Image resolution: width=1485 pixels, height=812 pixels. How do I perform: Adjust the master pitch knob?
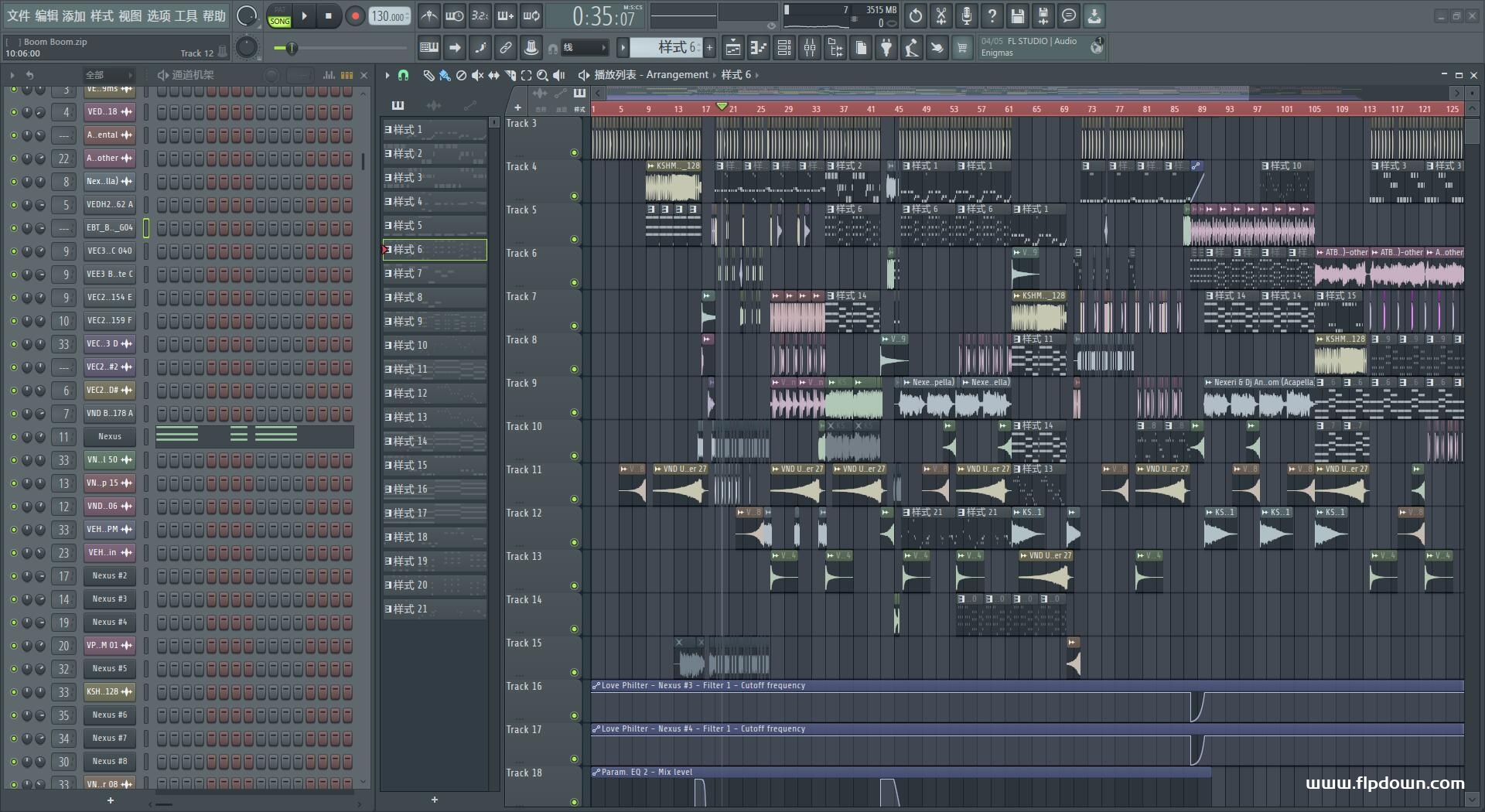247,48
